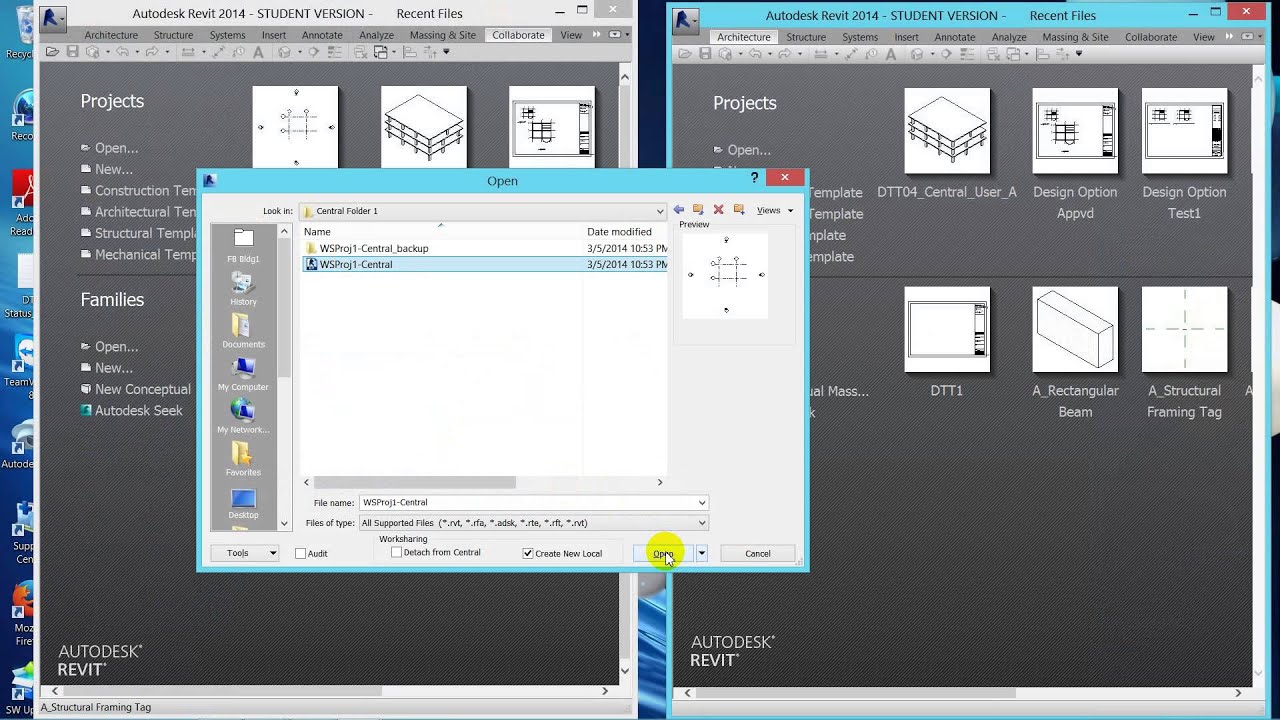Image resolution: width=1280 pixels, height=720 pixels.
Task: Click the Undo icon in left Revit toolbar
Action: click(122, 52)
